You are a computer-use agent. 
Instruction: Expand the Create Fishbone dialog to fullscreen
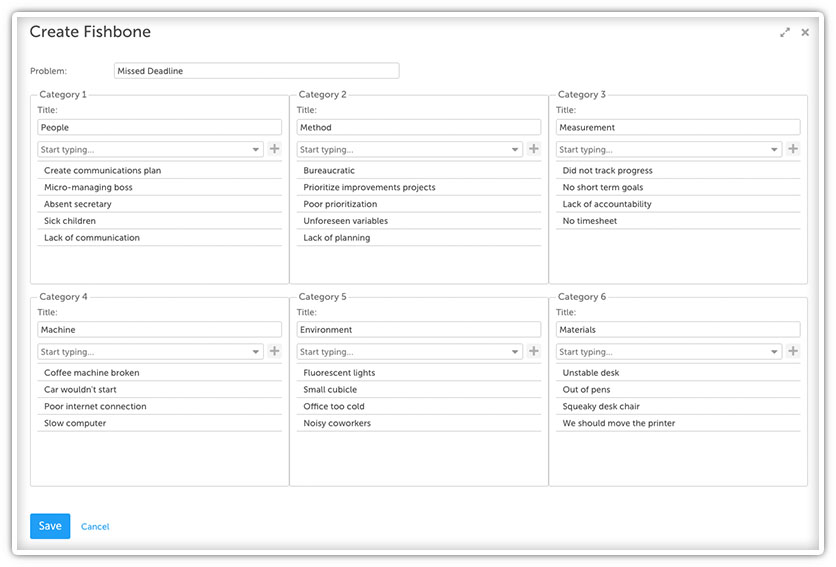(785, 33)
